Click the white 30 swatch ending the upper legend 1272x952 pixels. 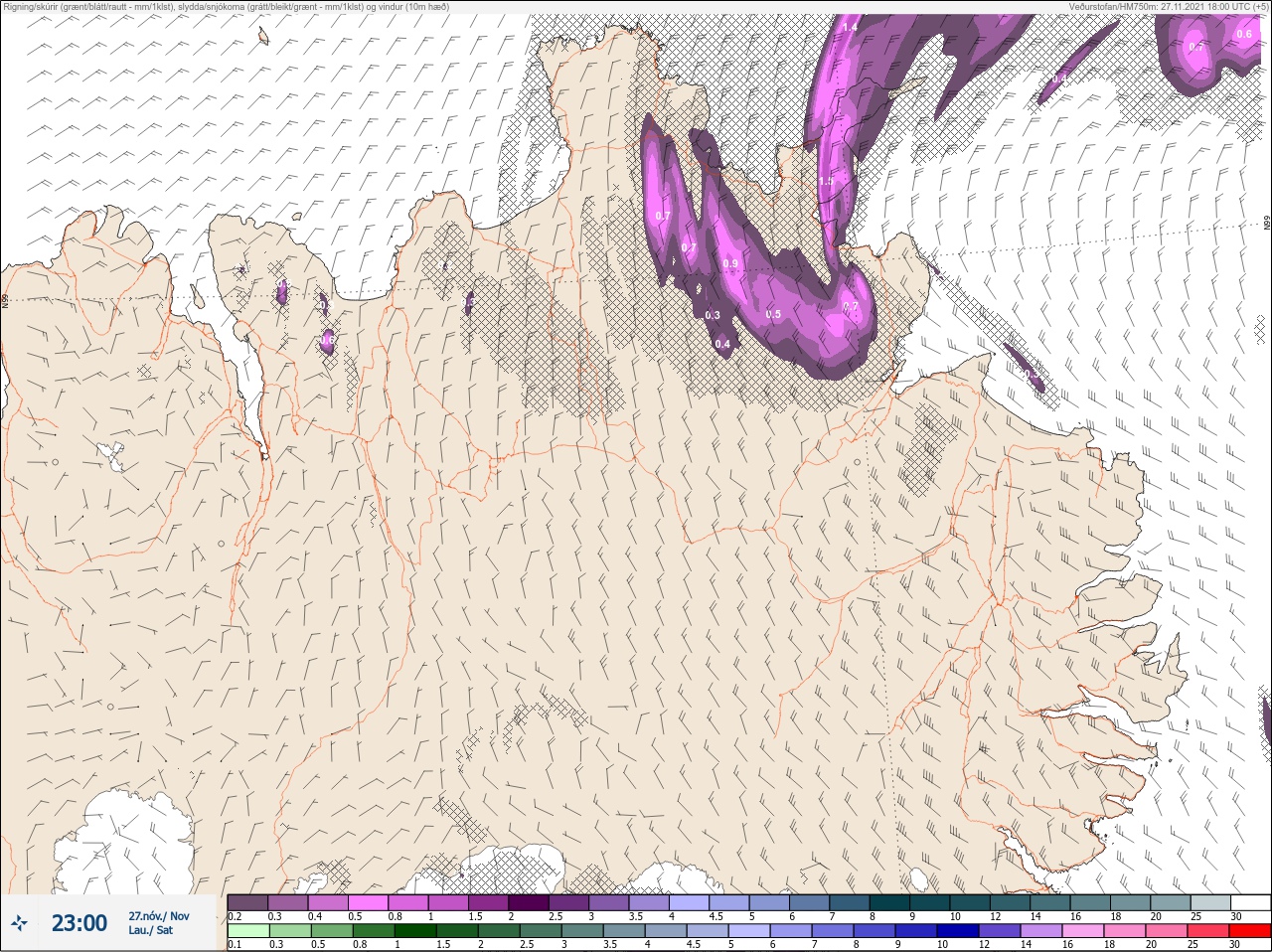click(x=1250, y=901)
